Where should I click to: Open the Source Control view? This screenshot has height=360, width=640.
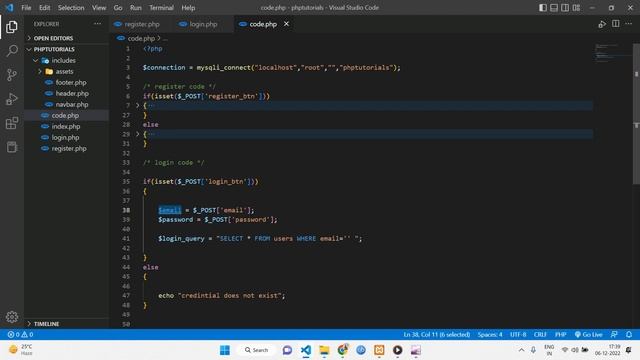[12, 75]
